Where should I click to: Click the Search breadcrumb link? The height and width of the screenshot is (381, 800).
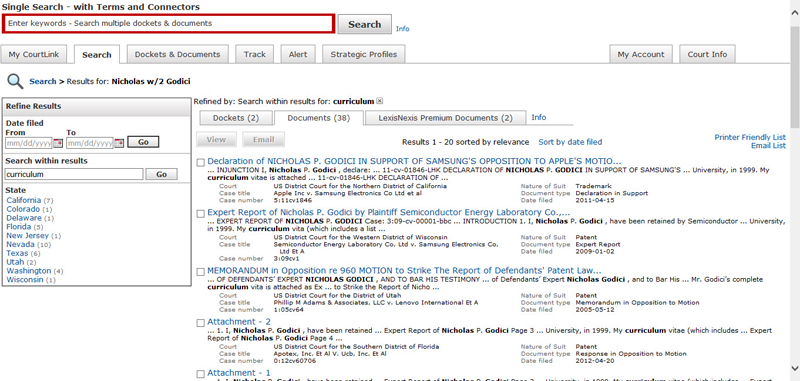pos(43,81)
